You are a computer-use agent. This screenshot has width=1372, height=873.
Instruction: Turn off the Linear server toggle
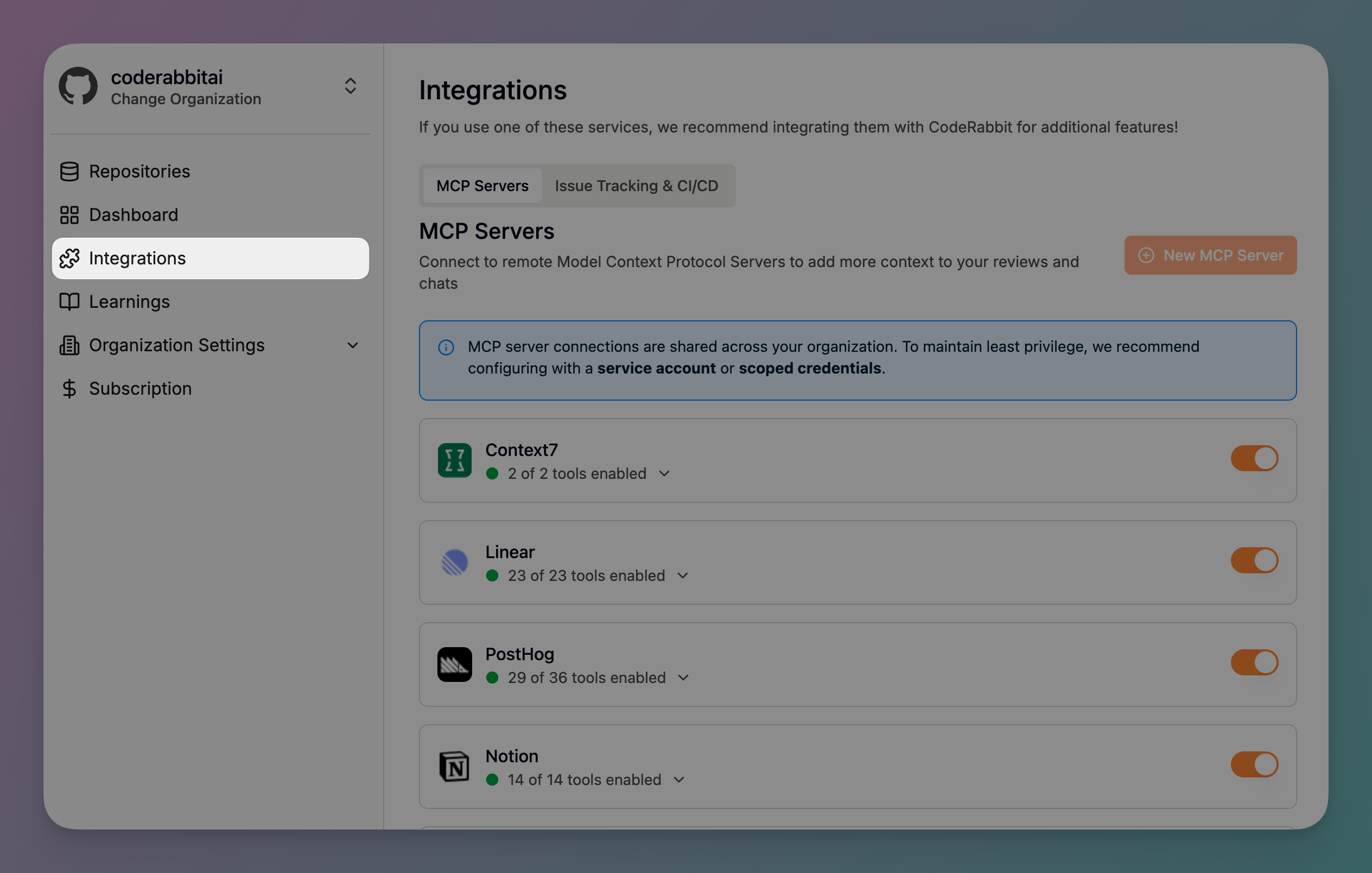tap(1254, 560)
